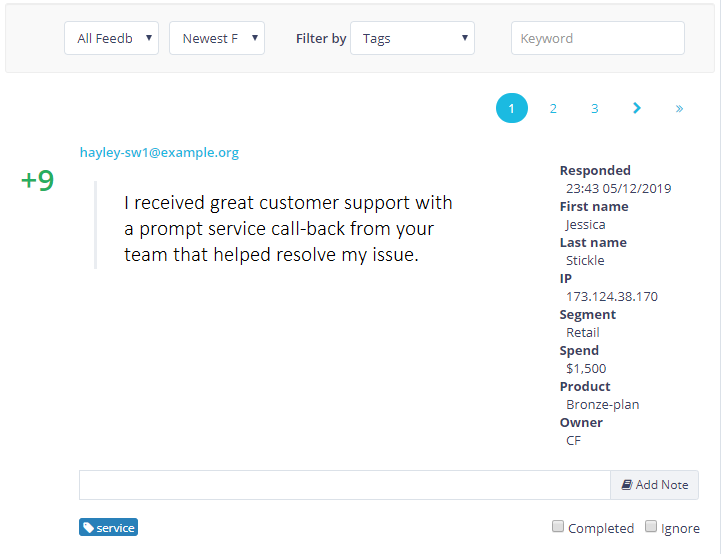The width and height of the screenshot is (721, 554).
Task: Click the +9 score value
Action: (37, 180)
